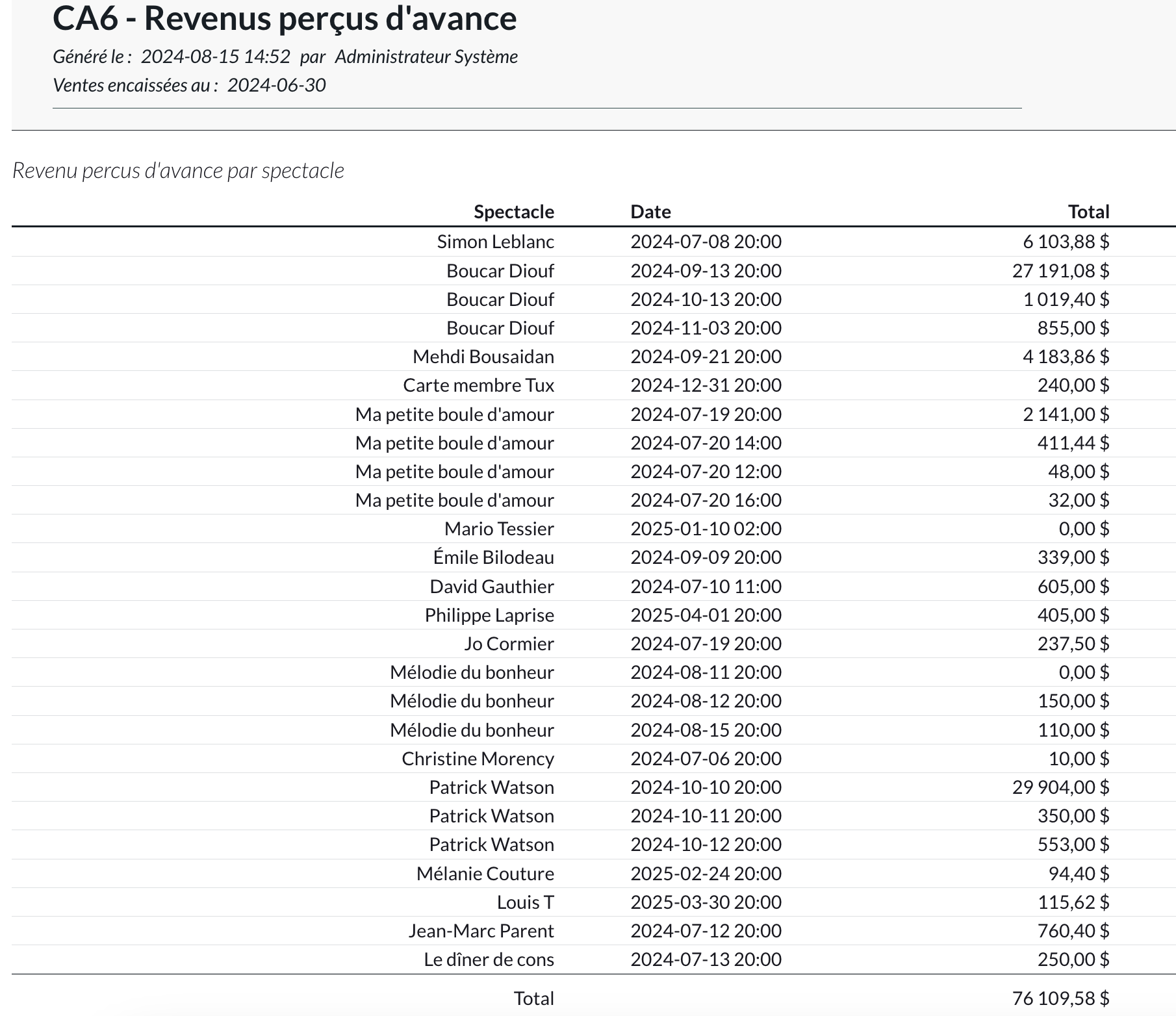Click the amount '29 904,00 $'

point(1061,787)
